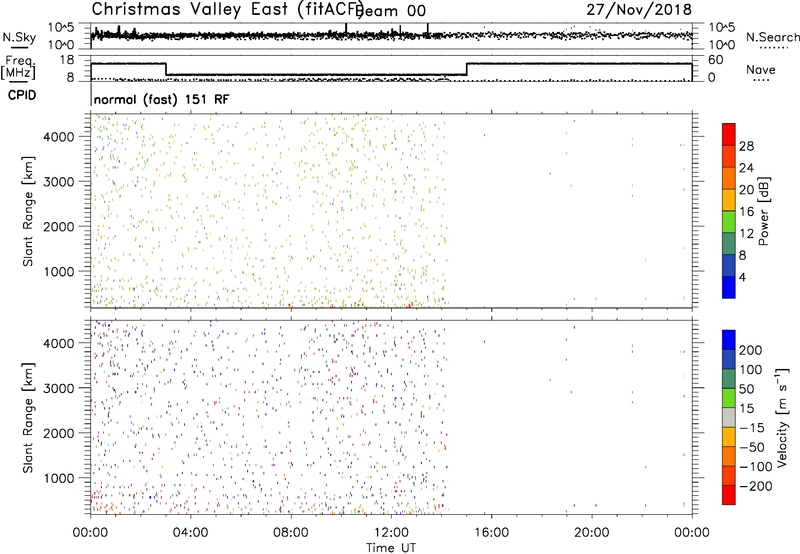800x554 pixels.
Task: Click the '12:00' time tick label
Action: coord(391,533)
